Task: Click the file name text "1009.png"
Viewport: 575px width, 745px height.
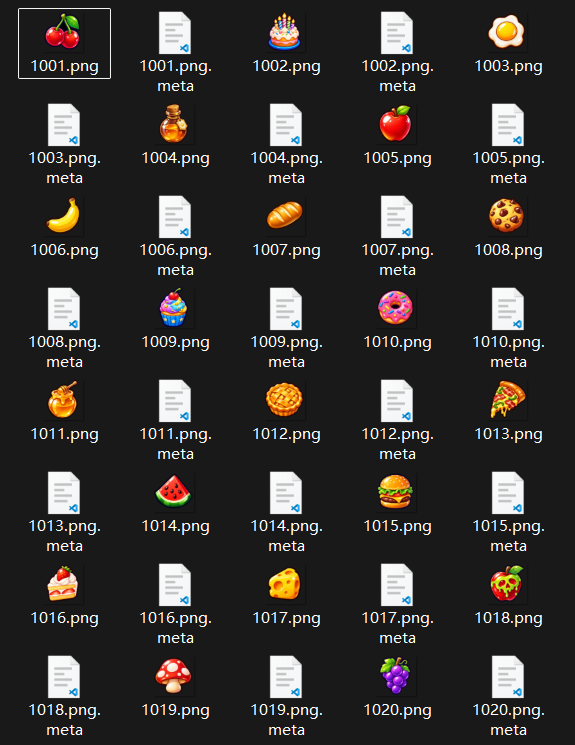Action: coord(175,343)
